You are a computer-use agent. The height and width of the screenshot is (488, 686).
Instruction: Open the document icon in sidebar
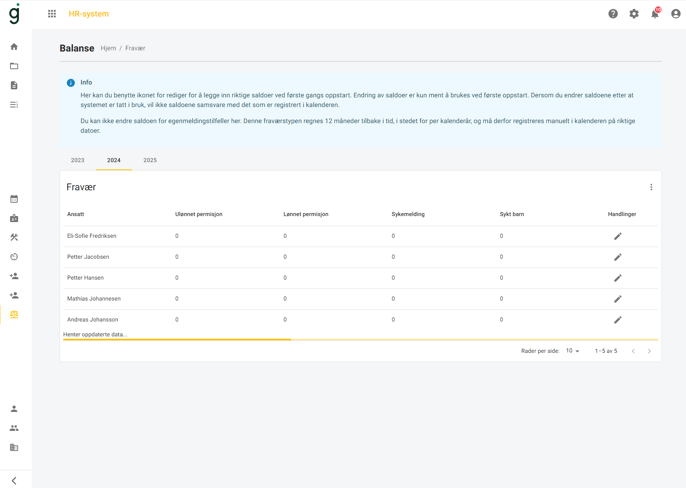[14, 85]
